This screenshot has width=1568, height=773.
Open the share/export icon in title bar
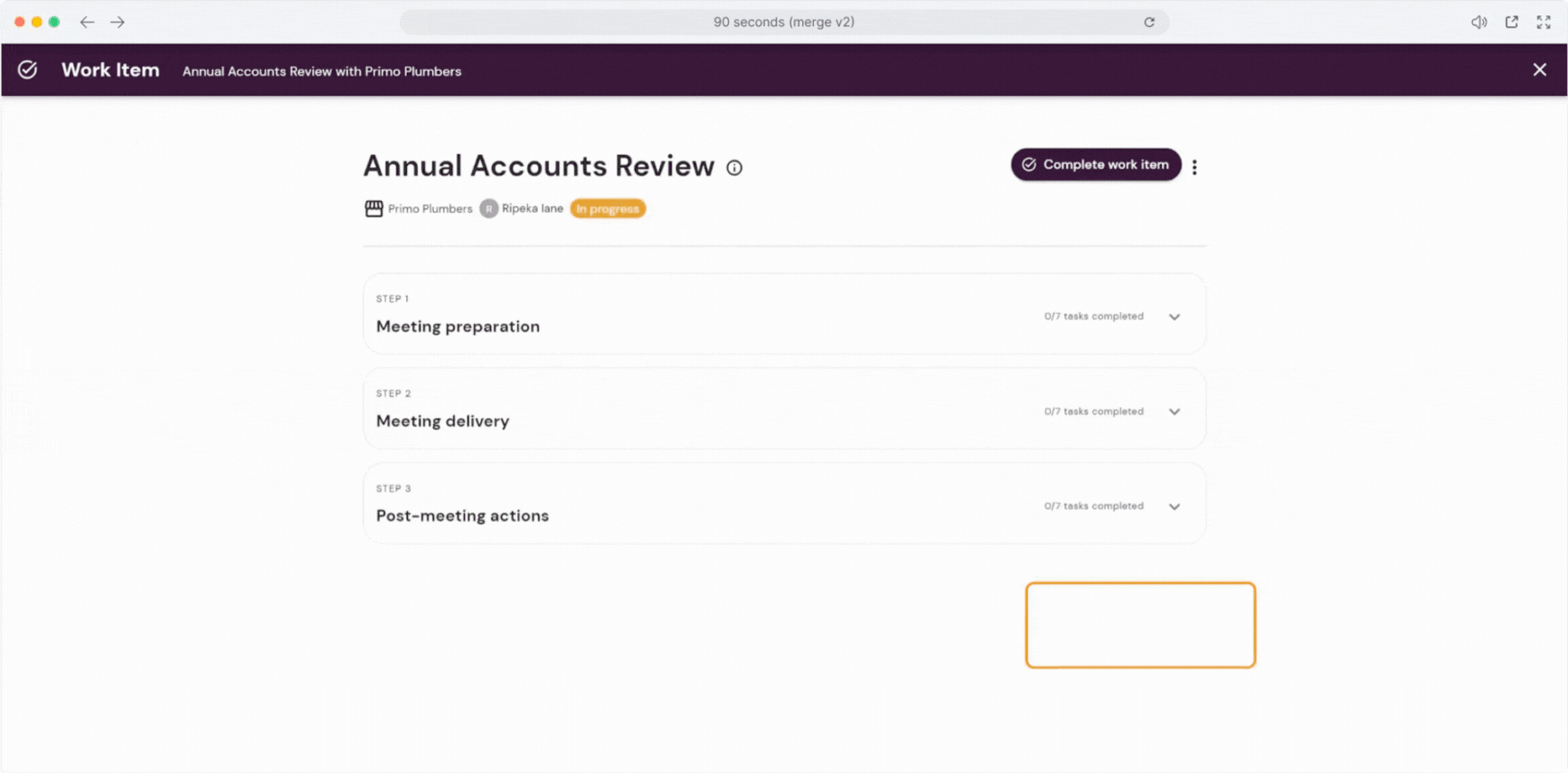pos(1512,21)
